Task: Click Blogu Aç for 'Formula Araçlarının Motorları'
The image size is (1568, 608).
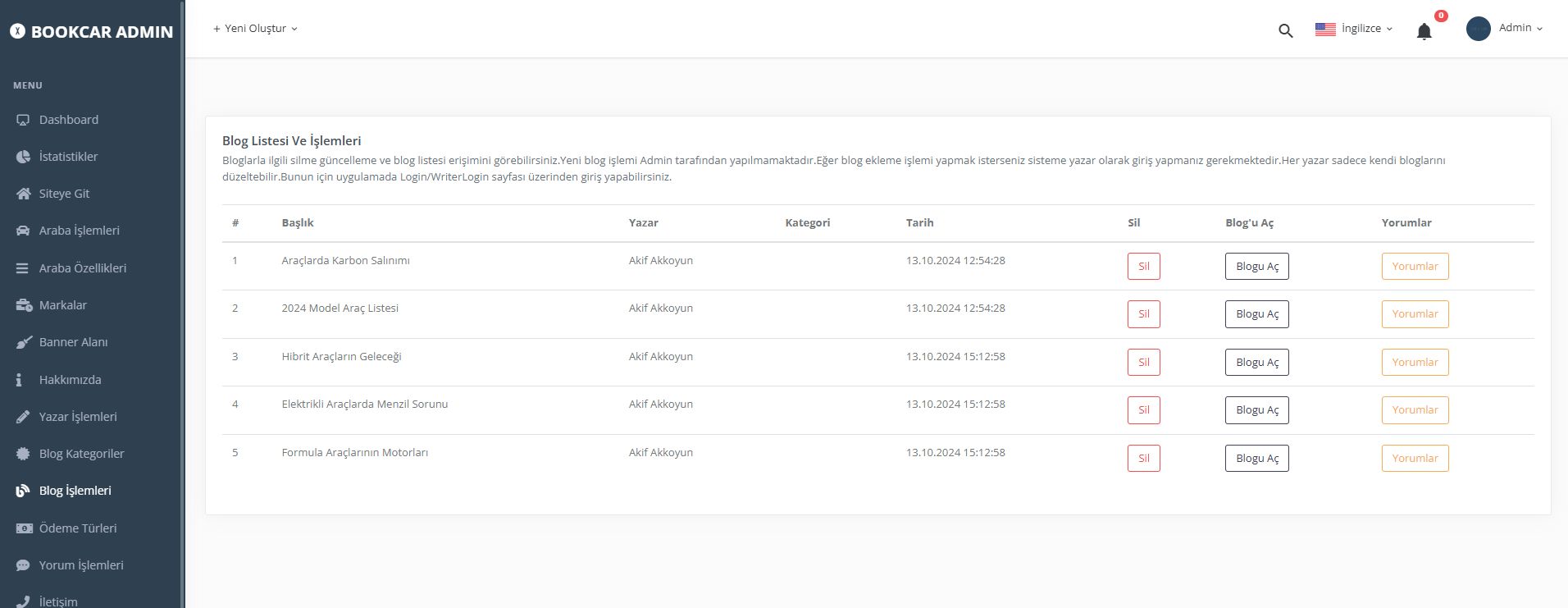Action: pos(1257,459)
